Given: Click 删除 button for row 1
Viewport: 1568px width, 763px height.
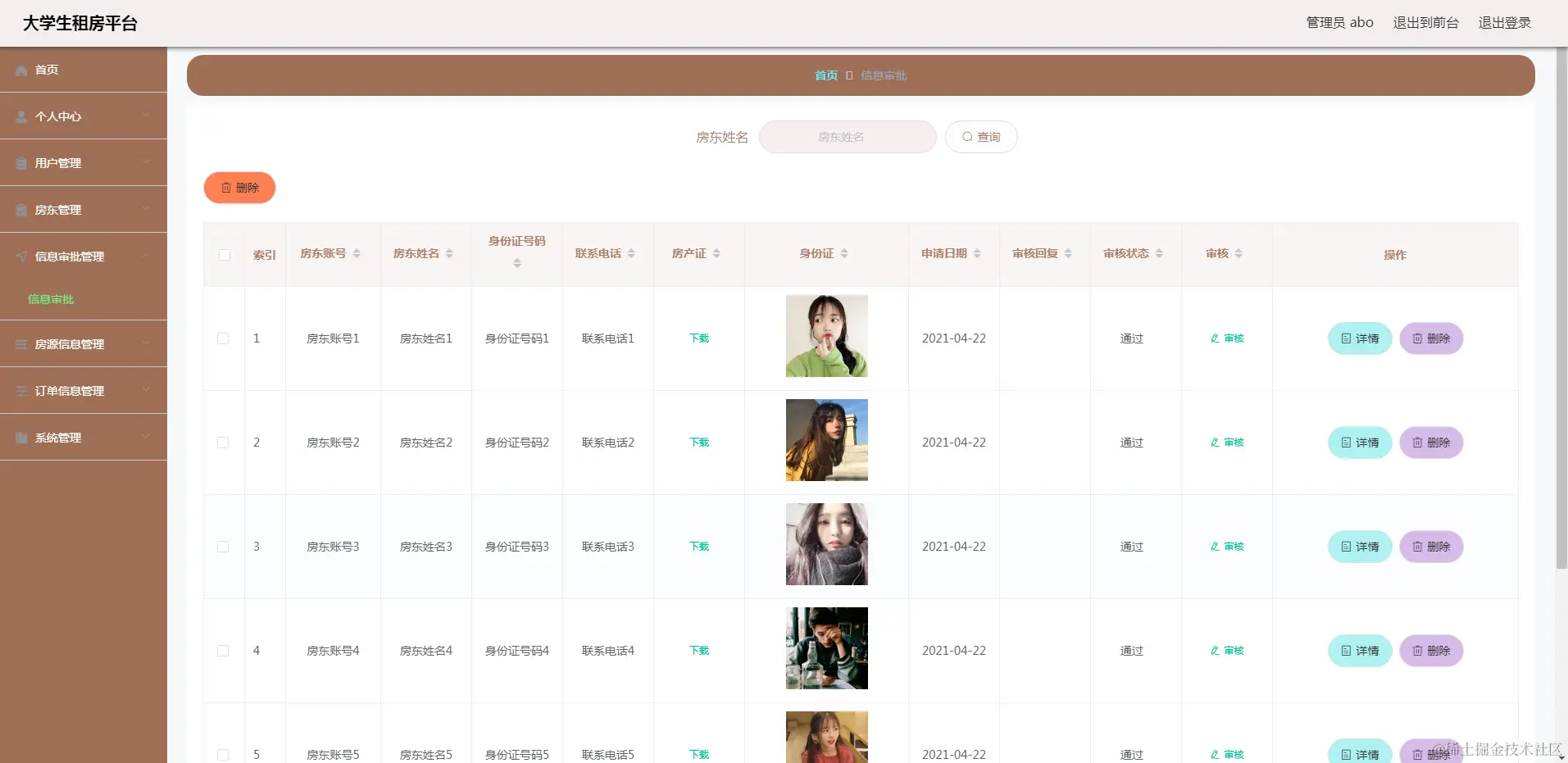Looking at the screenshot, I should [1431, 338].
